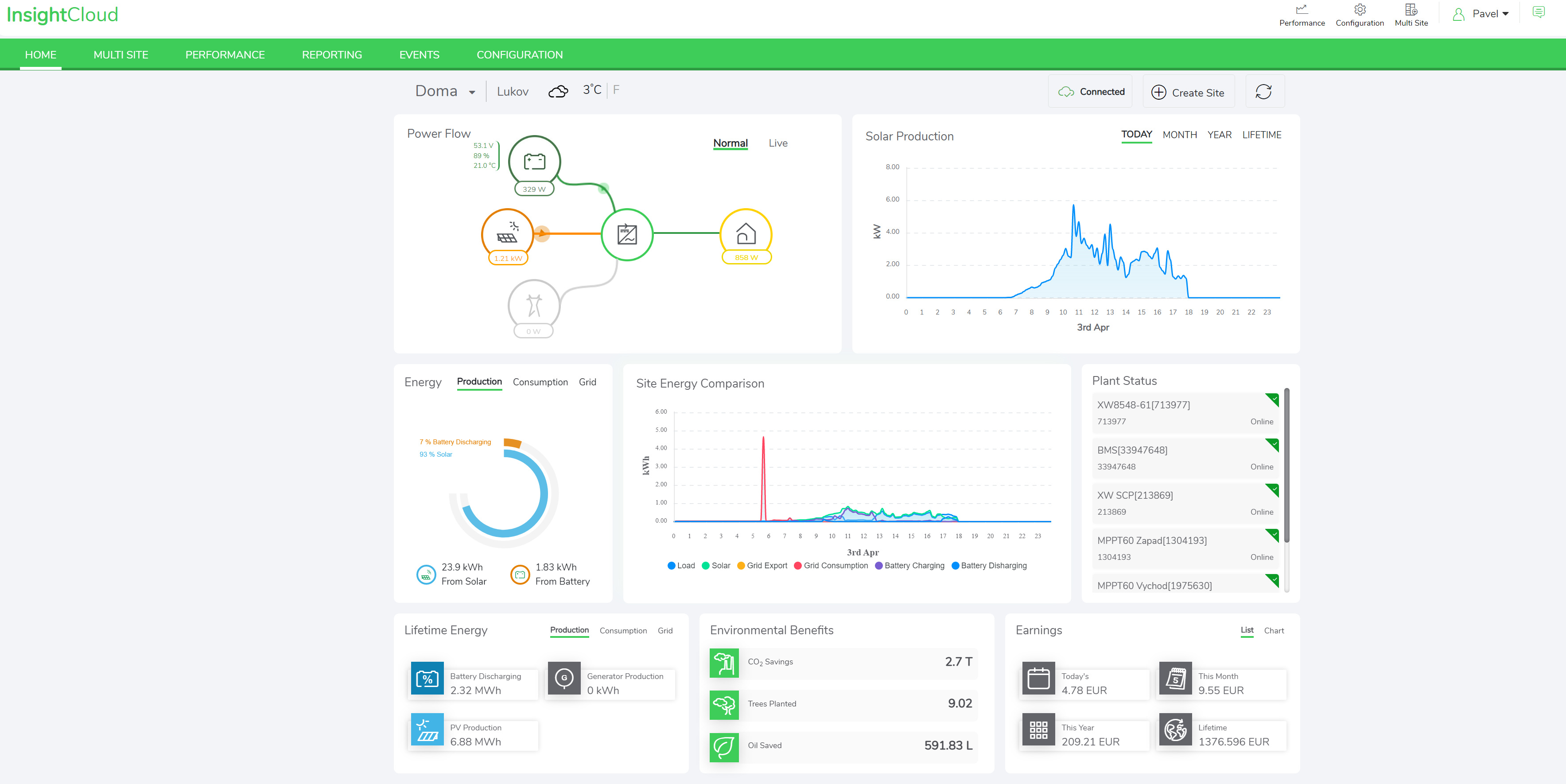Click the Performance icon in top bar
The image size is (1566, 784).
(x=1302, y=10)
